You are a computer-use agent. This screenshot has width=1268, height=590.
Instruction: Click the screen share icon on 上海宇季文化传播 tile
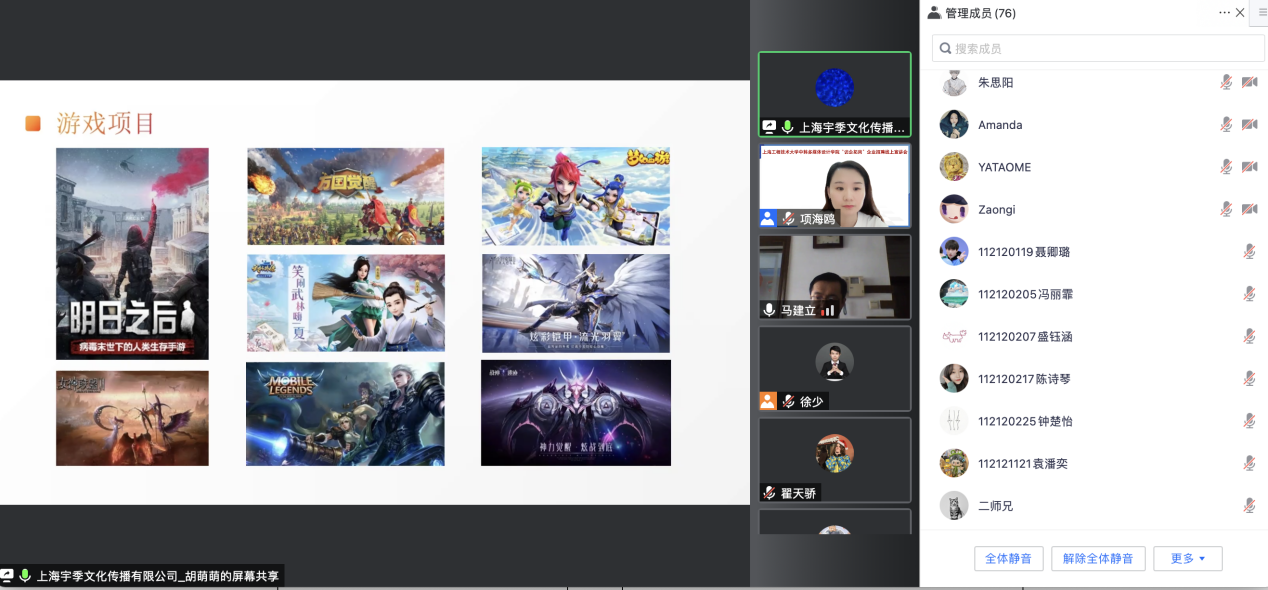click(x=769, y=127)
